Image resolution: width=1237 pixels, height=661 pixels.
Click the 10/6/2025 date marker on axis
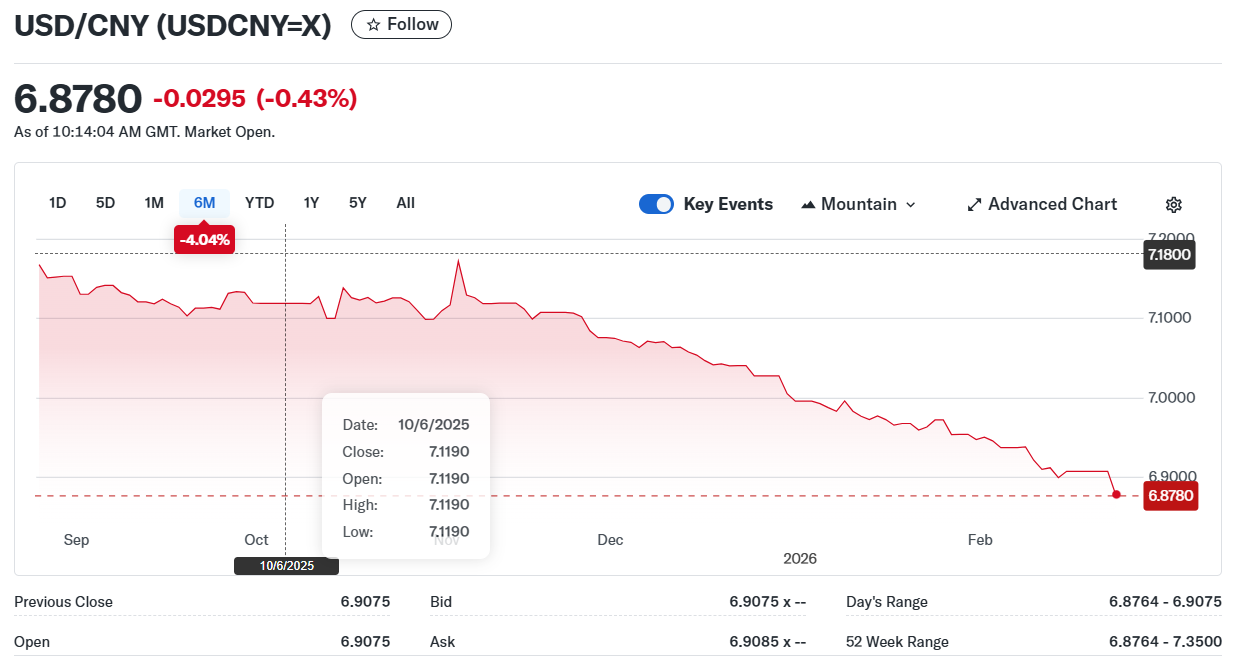pos(287,566)
